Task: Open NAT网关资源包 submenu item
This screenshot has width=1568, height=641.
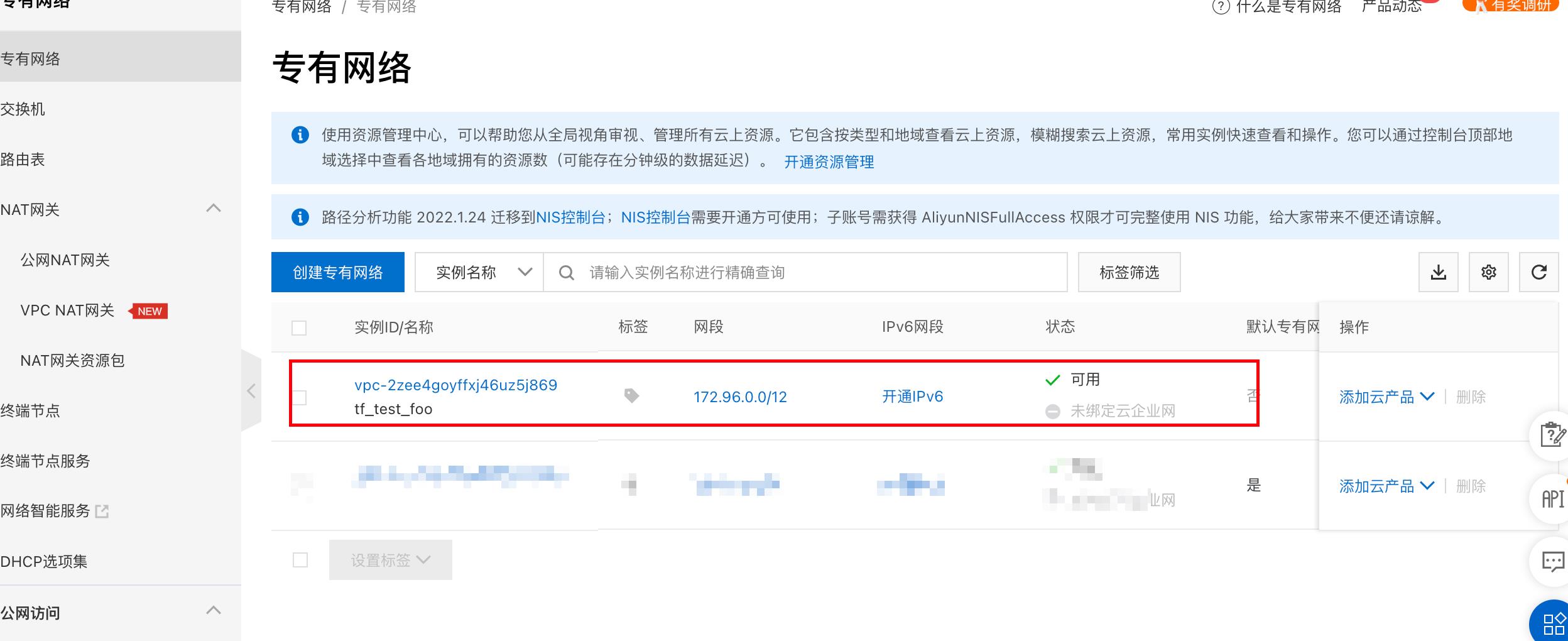Action: 72,360
